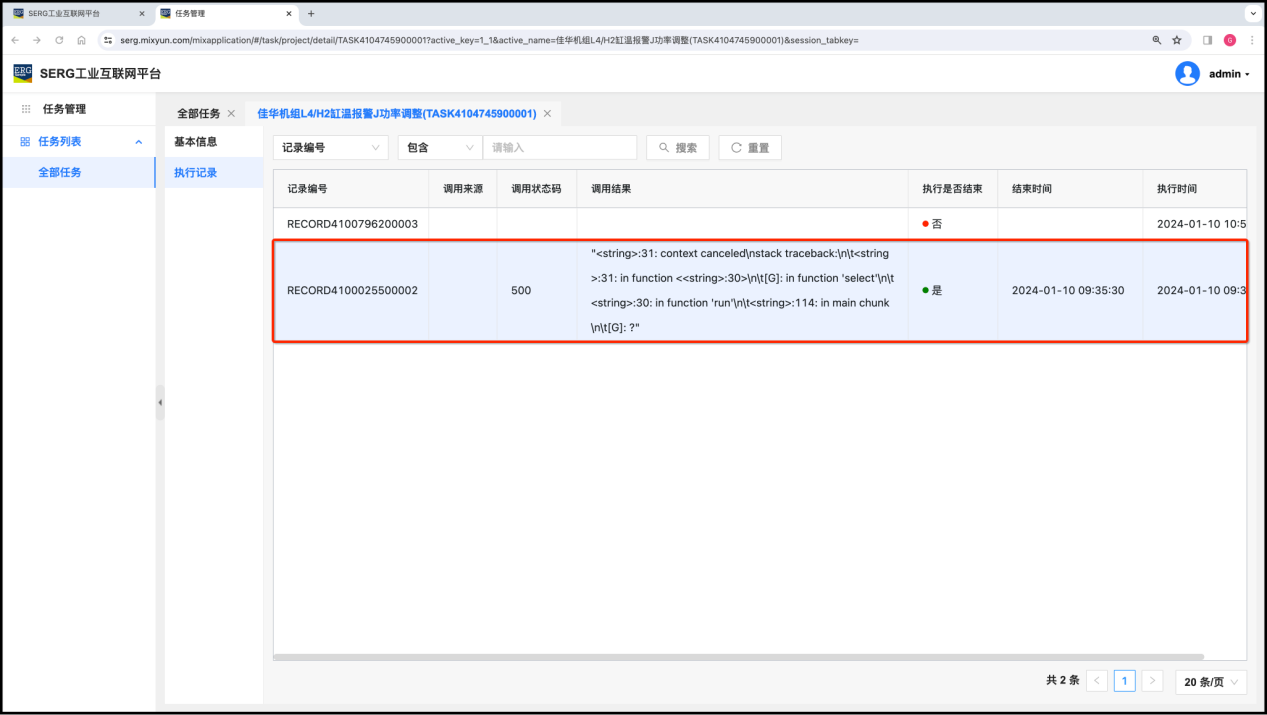The width and height of the screenshot is (1267, 715).
Task: Bookmark page with the star icon
Action: (x=1177, y=40)
